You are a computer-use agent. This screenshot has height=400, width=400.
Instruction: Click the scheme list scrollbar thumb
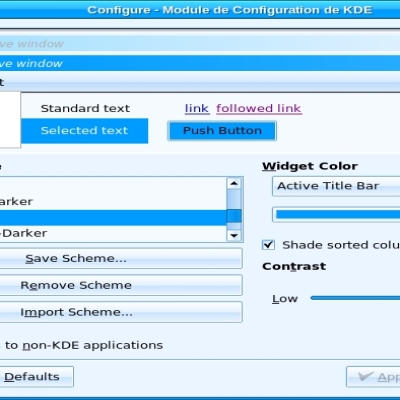(x=234, y=216)
